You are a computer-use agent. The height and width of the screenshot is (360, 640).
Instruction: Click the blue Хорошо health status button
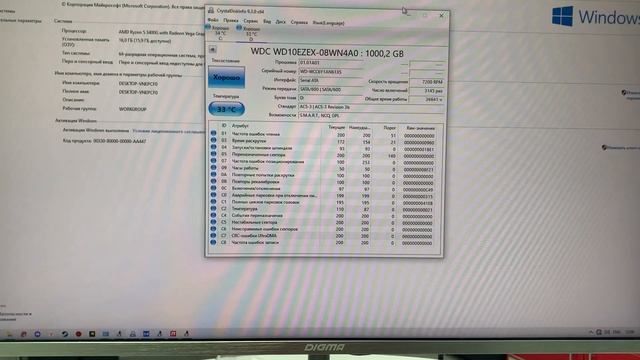[x=227, y=77]
